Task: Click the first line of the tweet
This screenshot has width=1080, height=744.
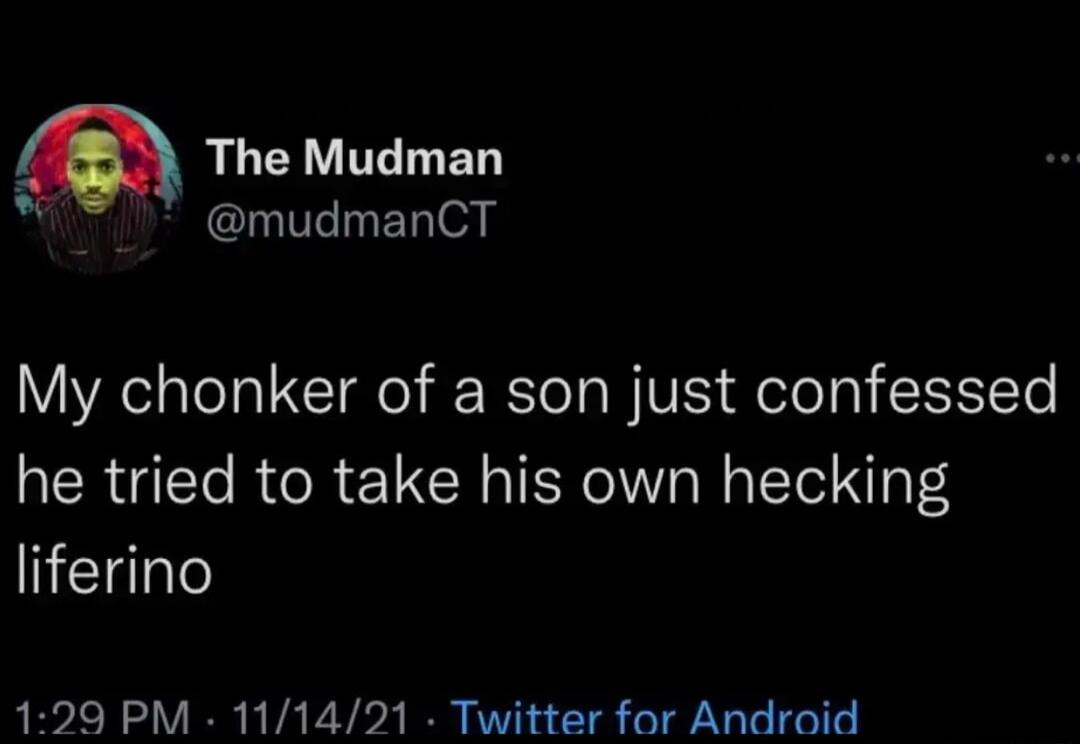Action: 530,388
